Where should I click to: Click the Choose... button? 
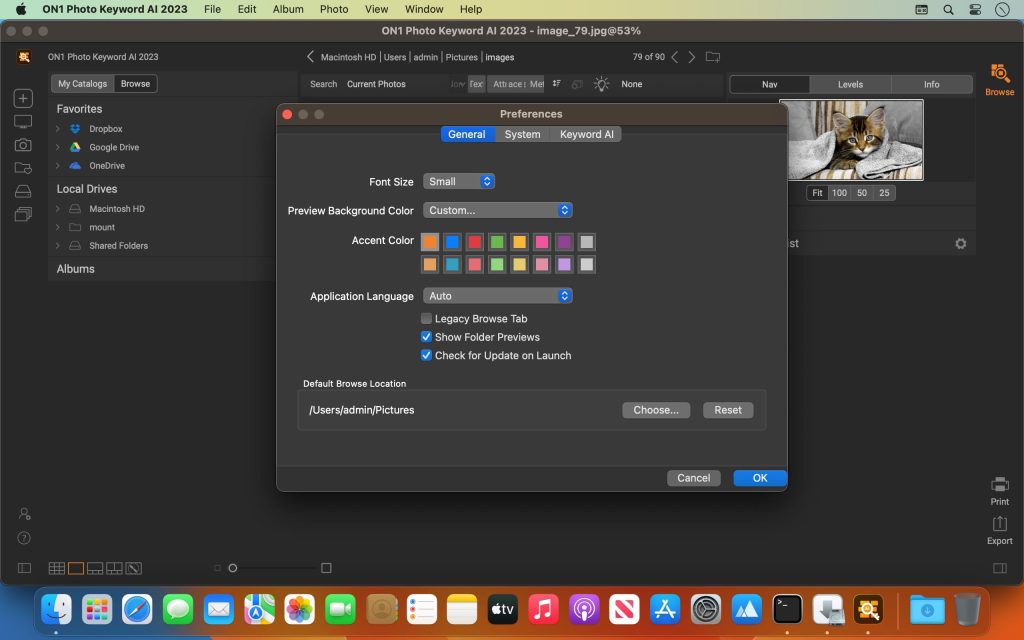(x=656, y=410)
